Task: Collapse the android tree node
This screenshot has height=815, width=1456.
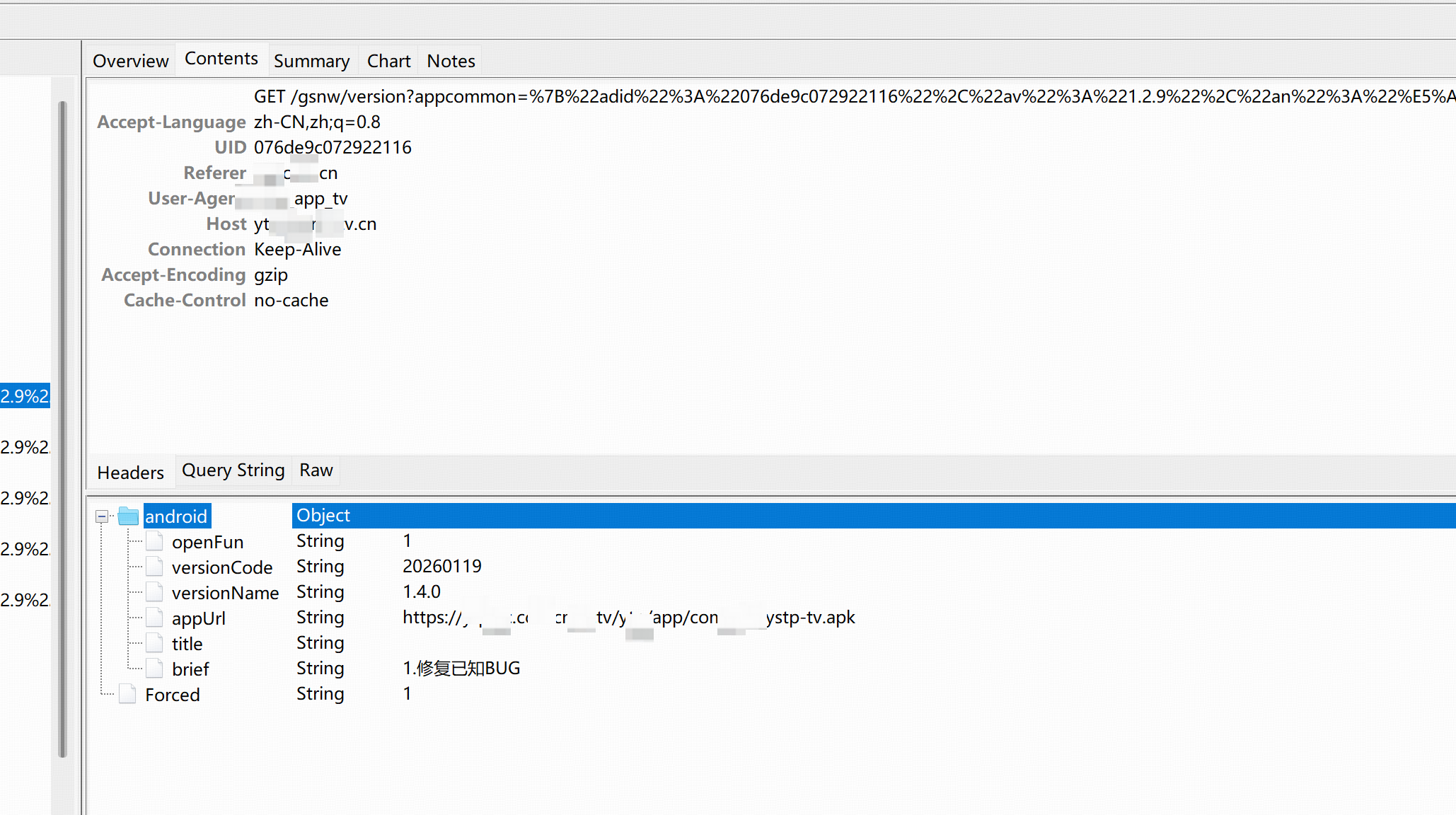Action: 102,516
